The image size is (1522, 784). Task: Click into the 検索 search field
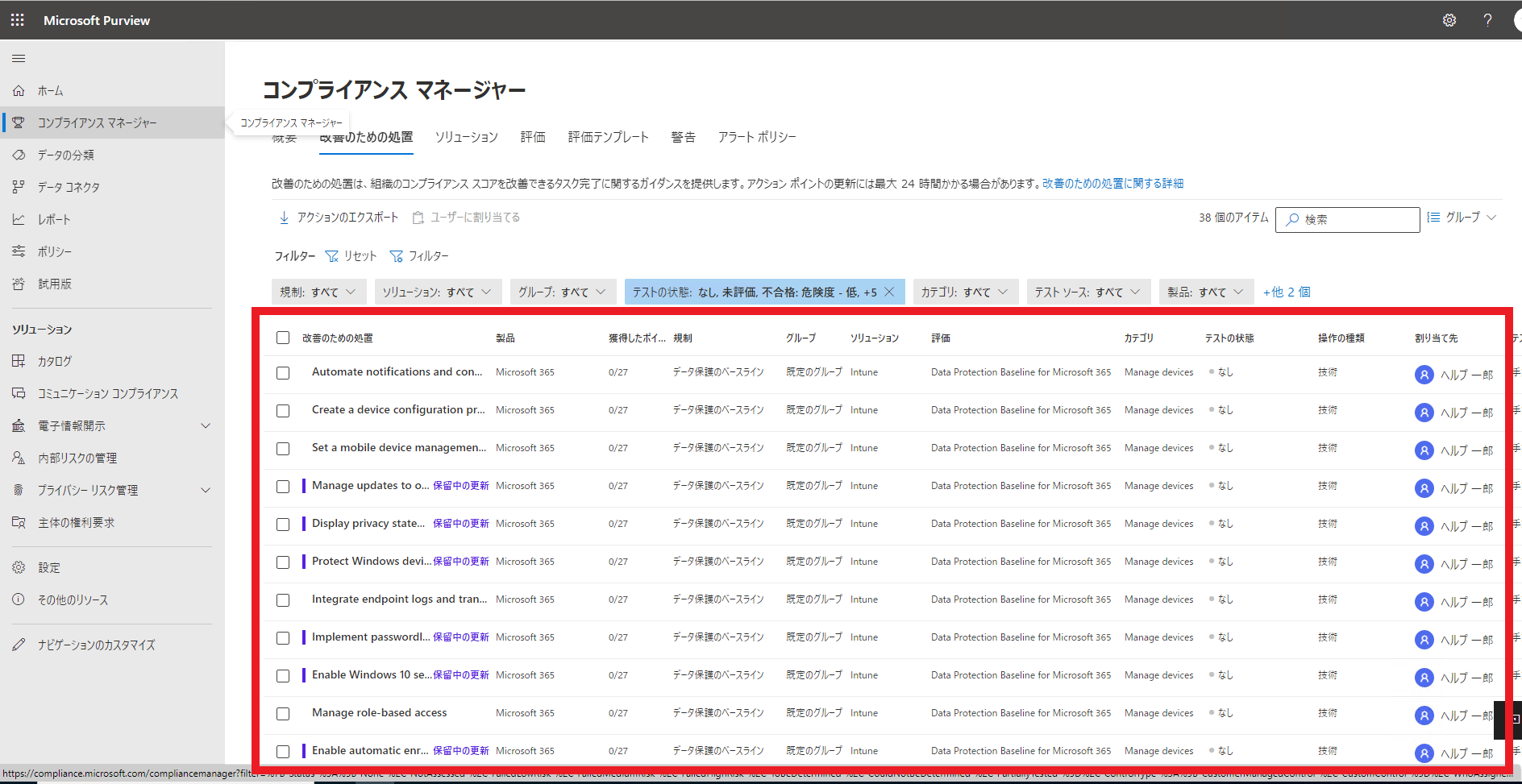[x=1348, y=219]
